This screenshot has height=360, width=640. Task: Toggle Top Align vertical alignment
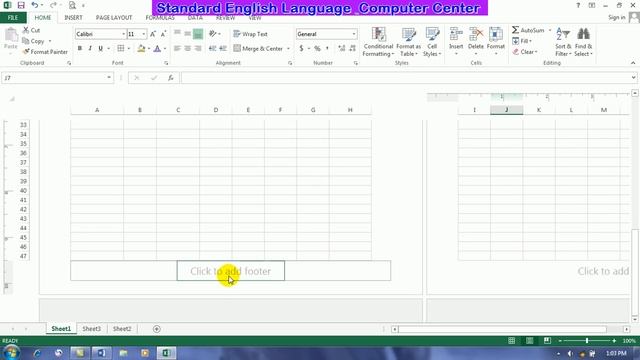177,34
